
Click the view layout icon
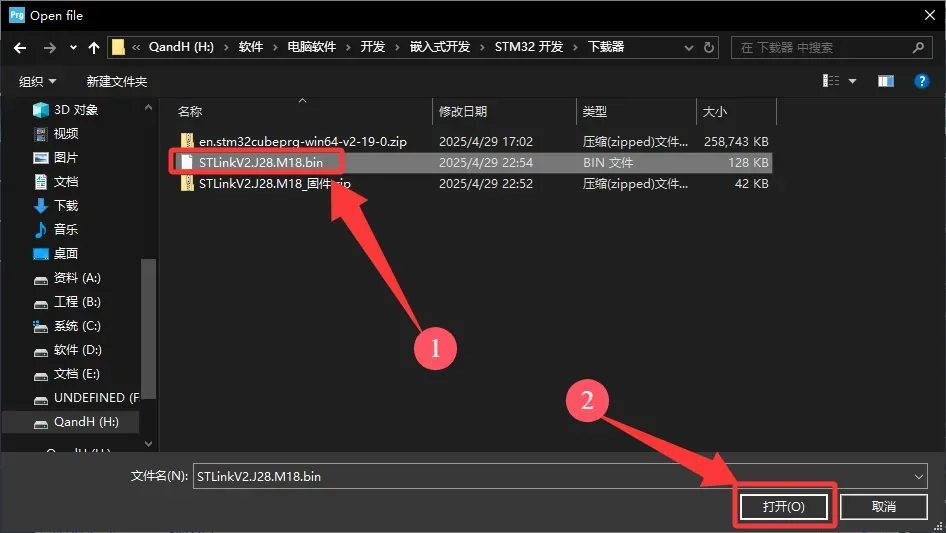point(831,81)
